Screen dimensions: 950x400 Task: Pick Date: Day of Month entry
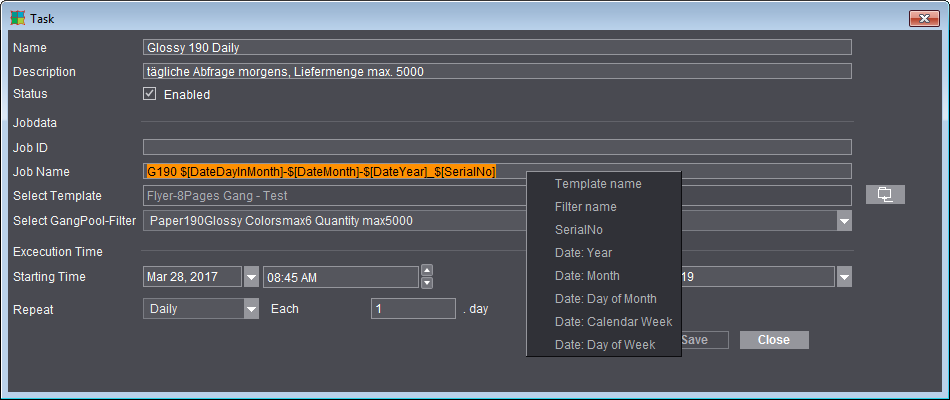(x=605, y=299)
